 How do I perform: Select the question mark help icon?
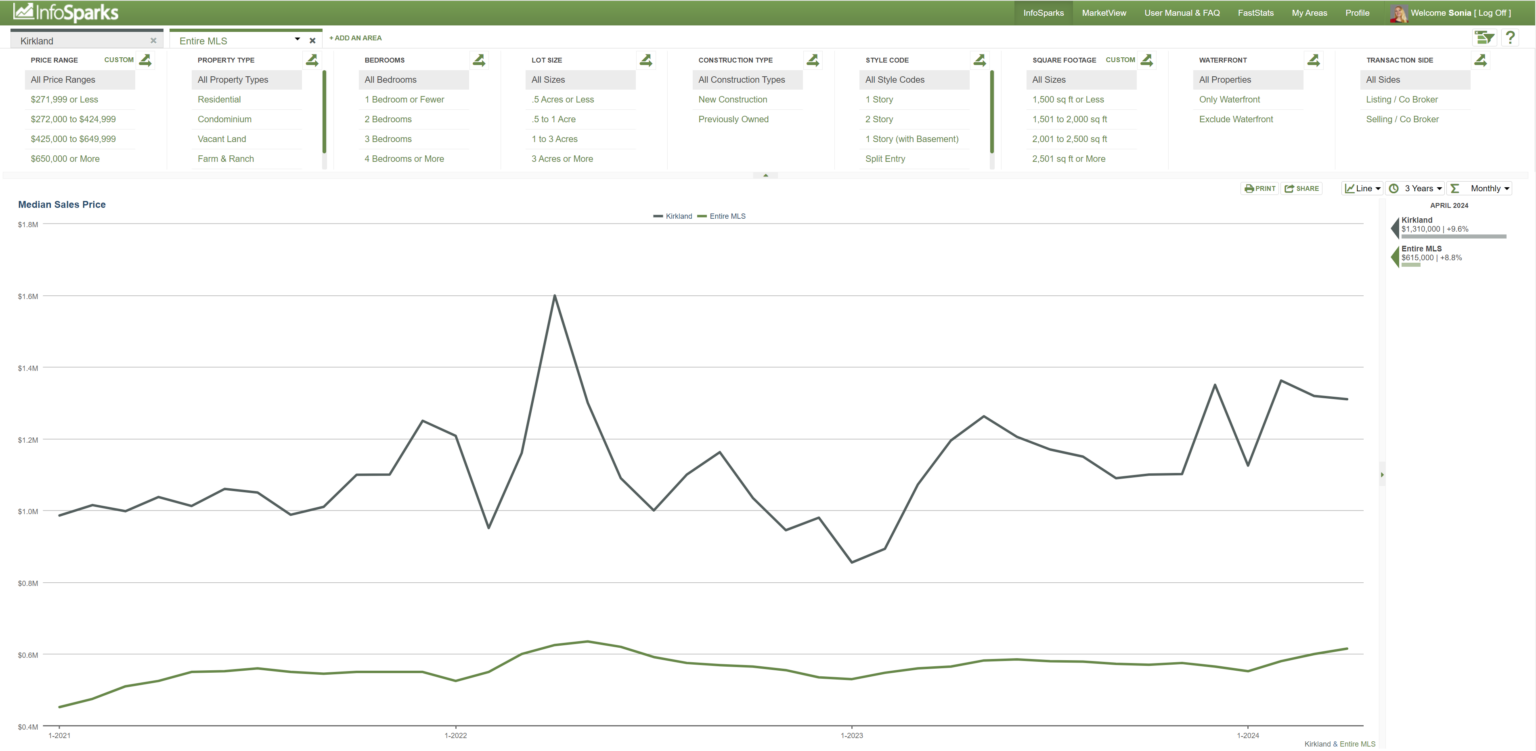(x=1510, y=37)
